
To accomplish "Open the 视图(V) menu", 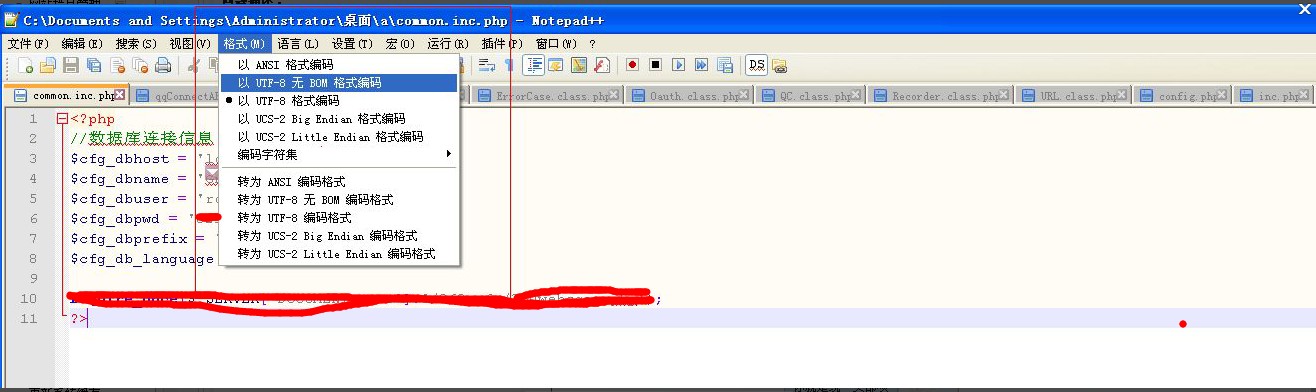I will coord(190,44).
